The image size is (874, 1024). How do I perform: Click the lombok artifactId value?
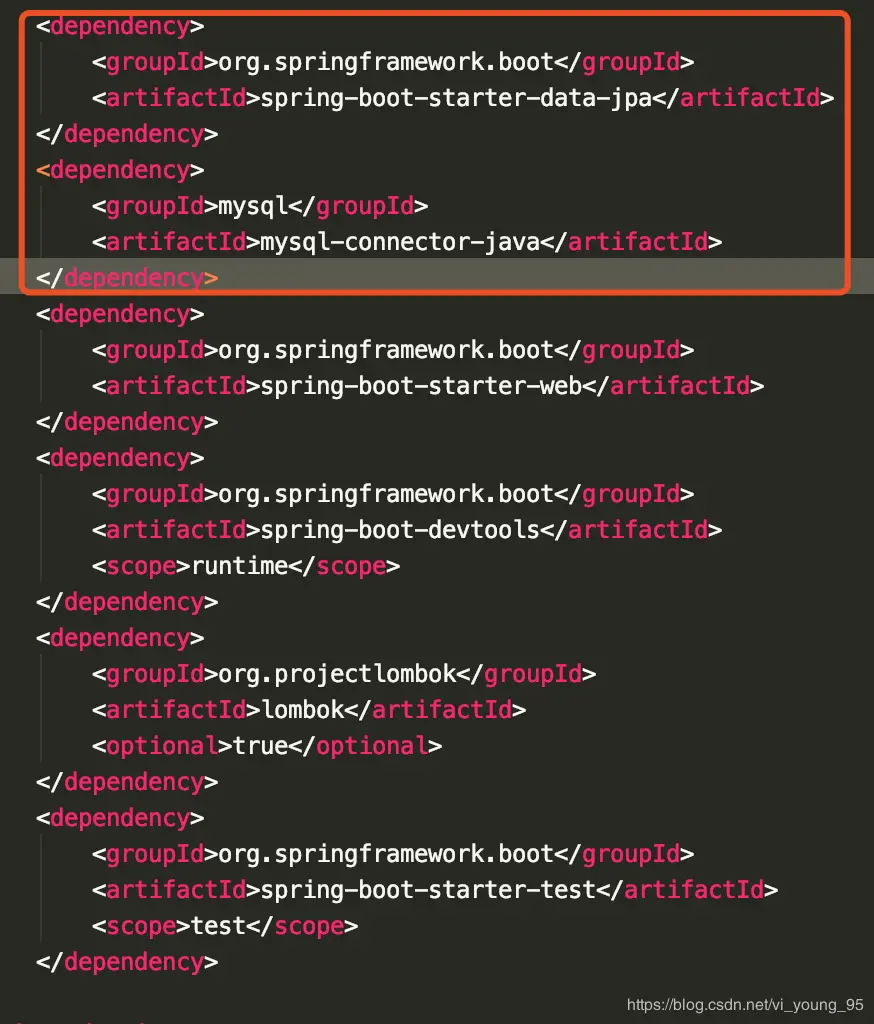(x=302, y=710)
